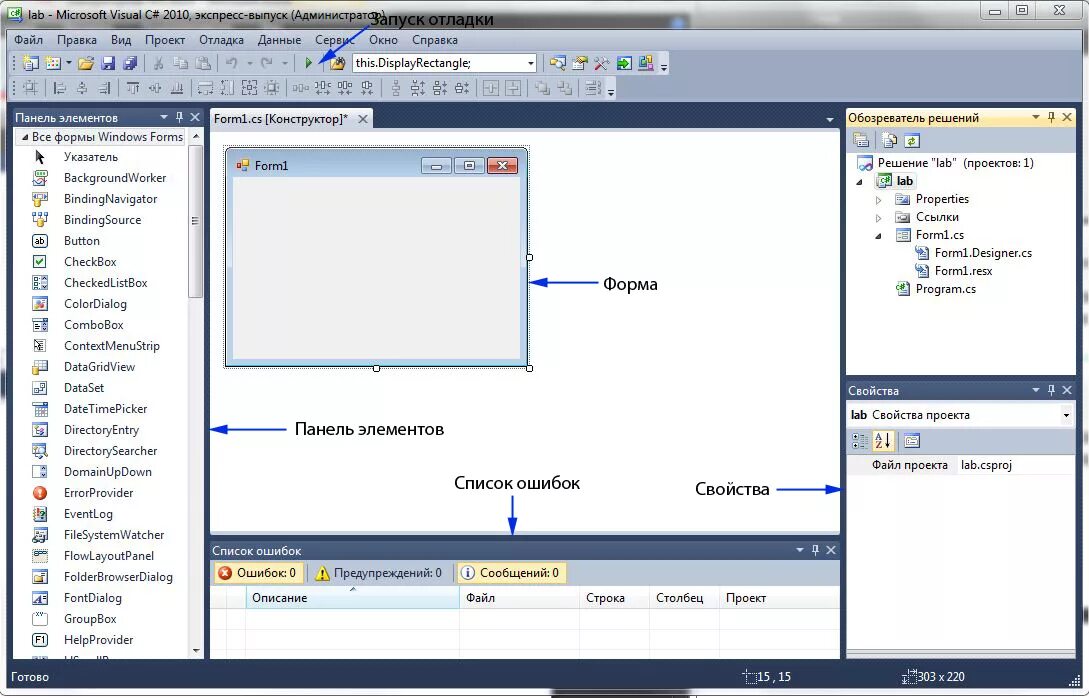Screen dimensions: 1089x698
Task: Open the Справка menu
Action: tap(435, 40)
